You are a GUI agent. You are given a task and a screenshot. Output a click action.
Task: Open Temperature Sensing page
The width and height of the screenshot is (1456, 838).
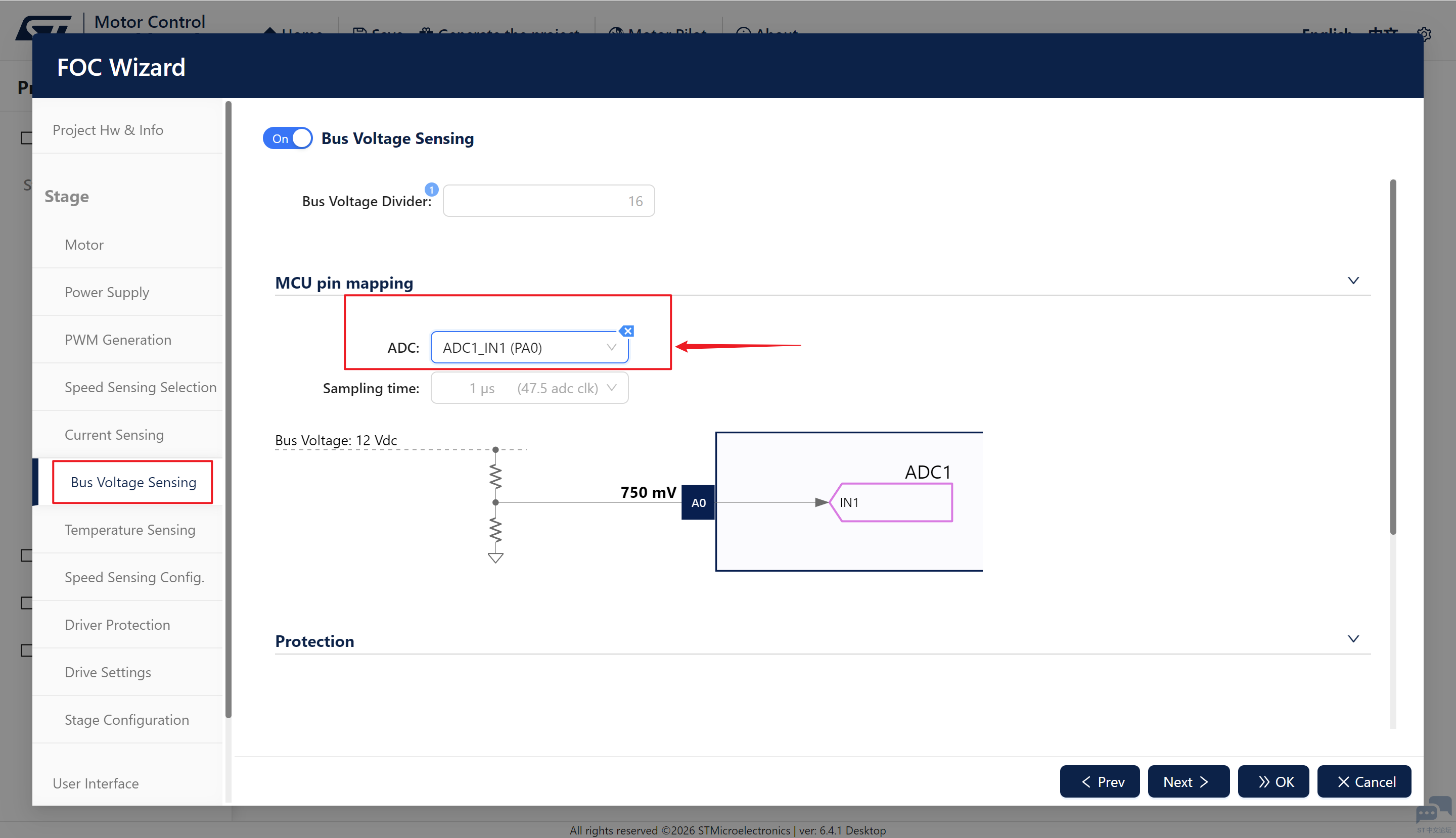[129, 530]
